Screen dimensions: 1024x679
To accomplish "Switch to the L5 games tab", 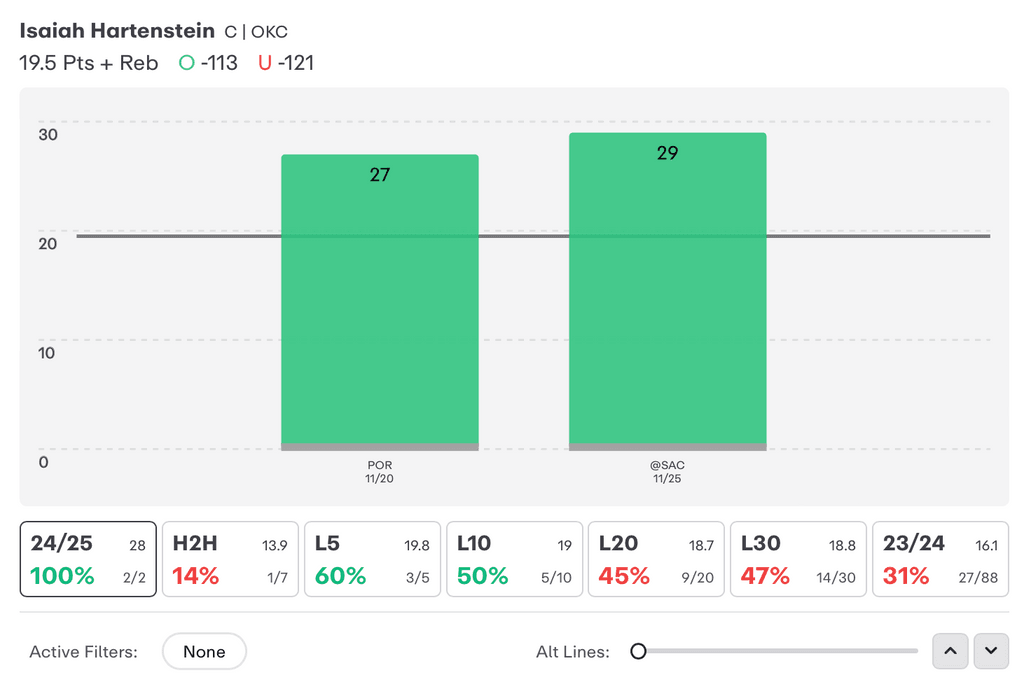I will pos(372,559).
